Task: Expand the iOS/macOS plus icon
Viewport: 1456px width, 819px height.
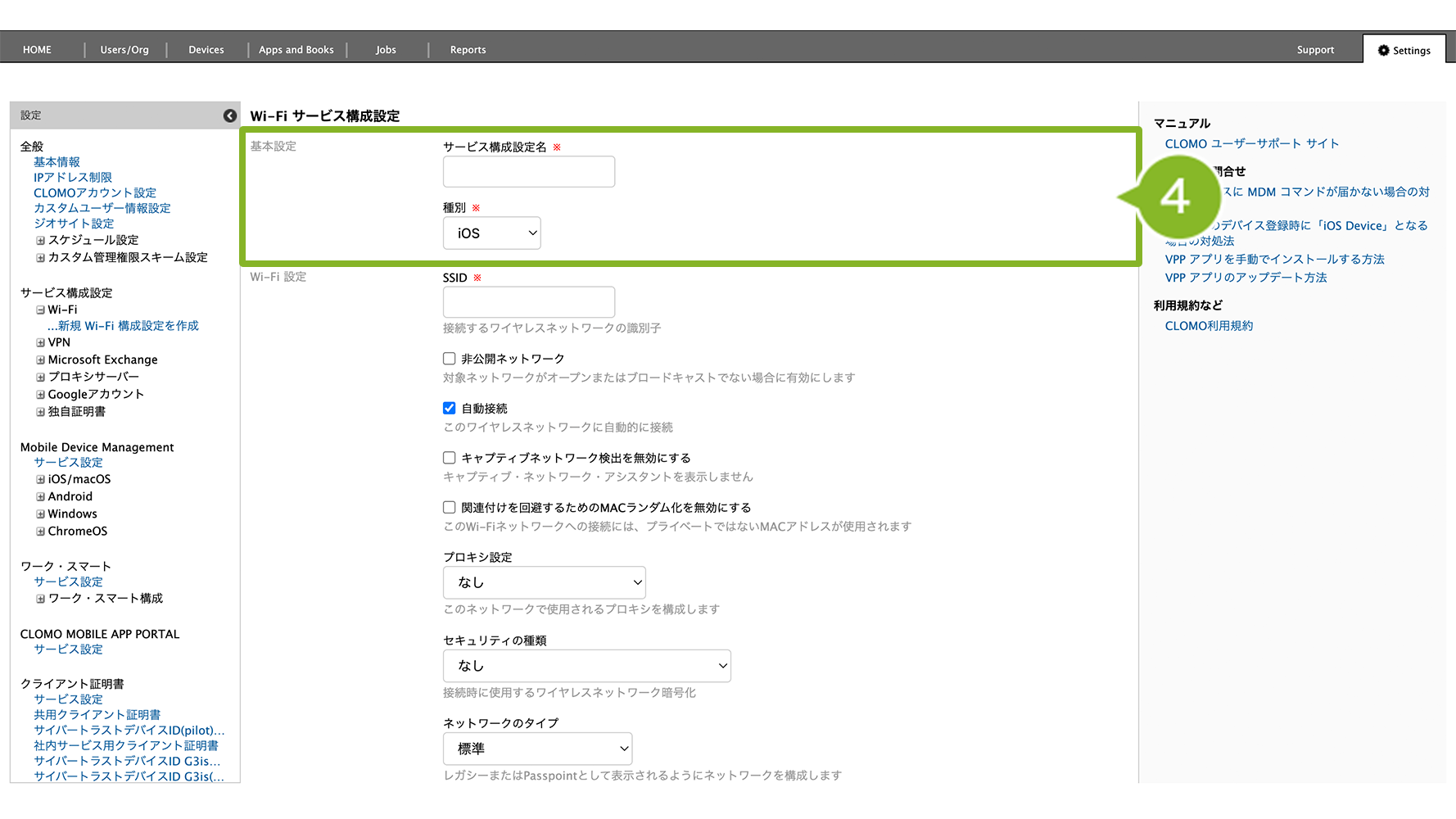Action: [40, 480]
